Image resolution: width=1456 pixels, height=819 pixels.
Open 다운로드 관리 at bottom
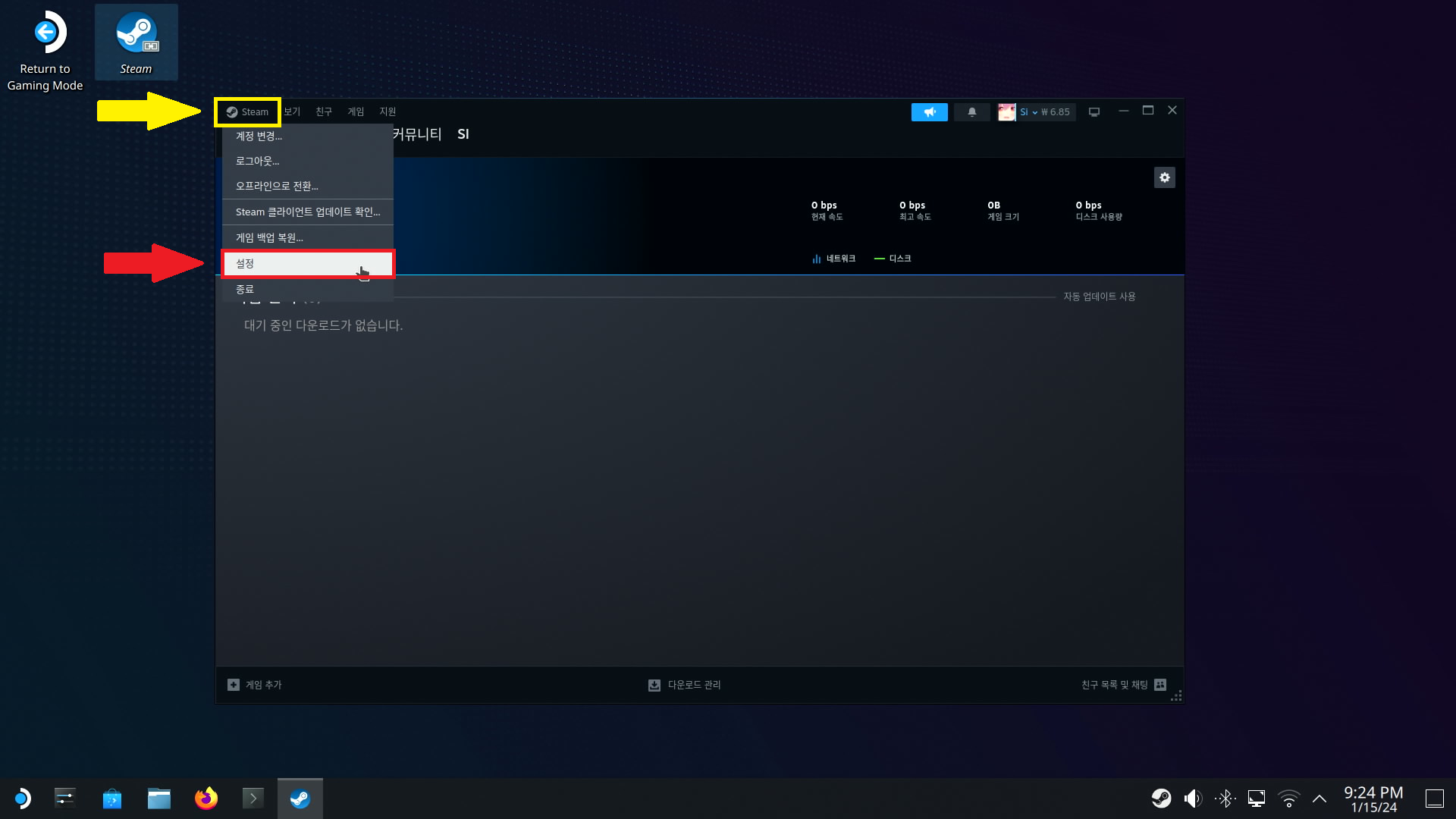(x=685, y=685)
